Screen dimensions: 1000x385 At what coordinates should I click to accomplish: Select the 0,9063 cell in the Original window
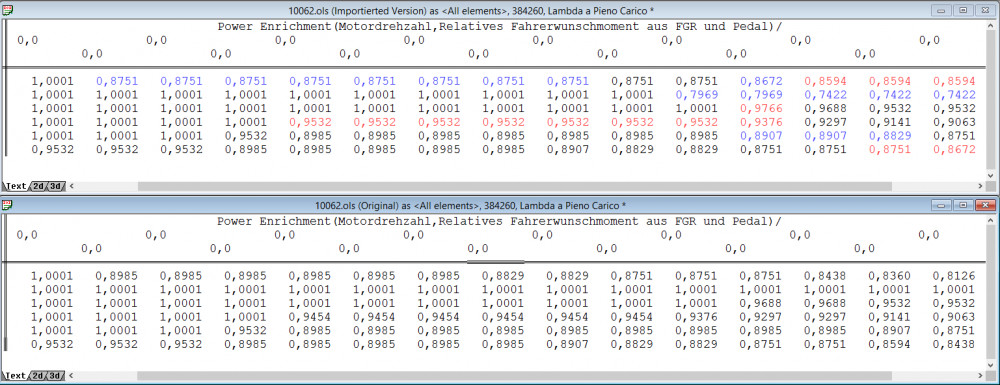pyautogui.click(x=954, y=317)
